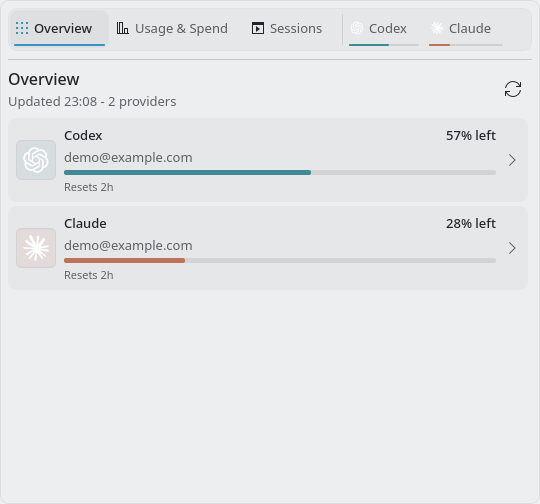
Task: Switch to the Overview tab
Action: point(59,29)
